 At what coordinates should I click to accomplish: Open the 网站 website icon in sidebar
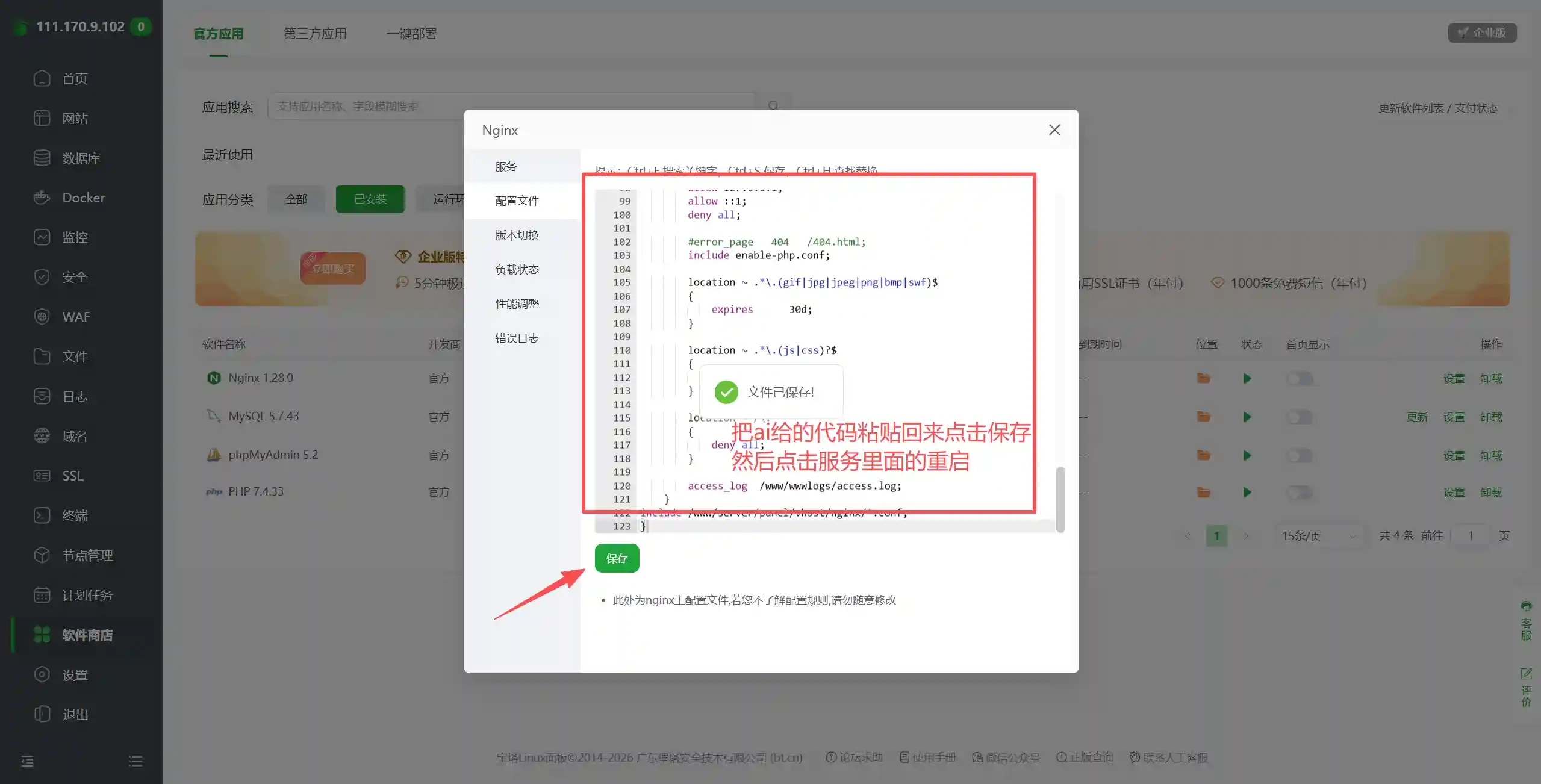click(42, 118)
